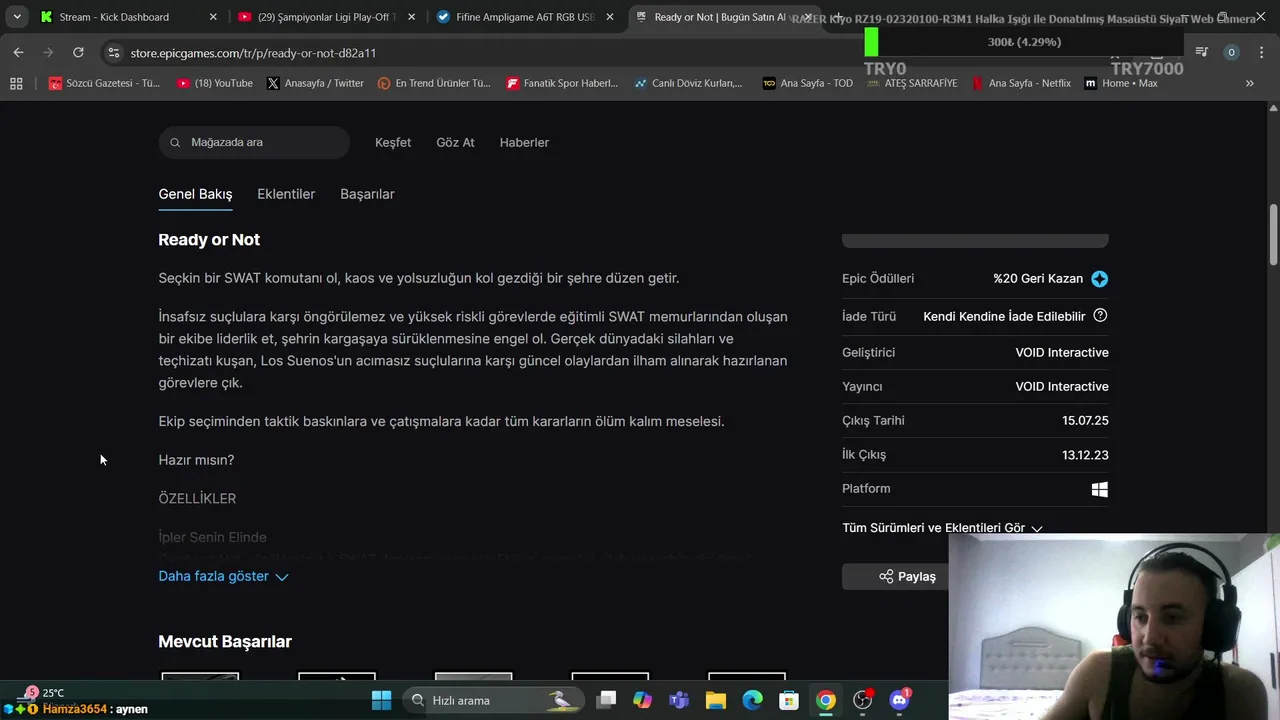Click the page vertical scrollbar thumb
1280x720 pixels.
tap(1273, 234)
